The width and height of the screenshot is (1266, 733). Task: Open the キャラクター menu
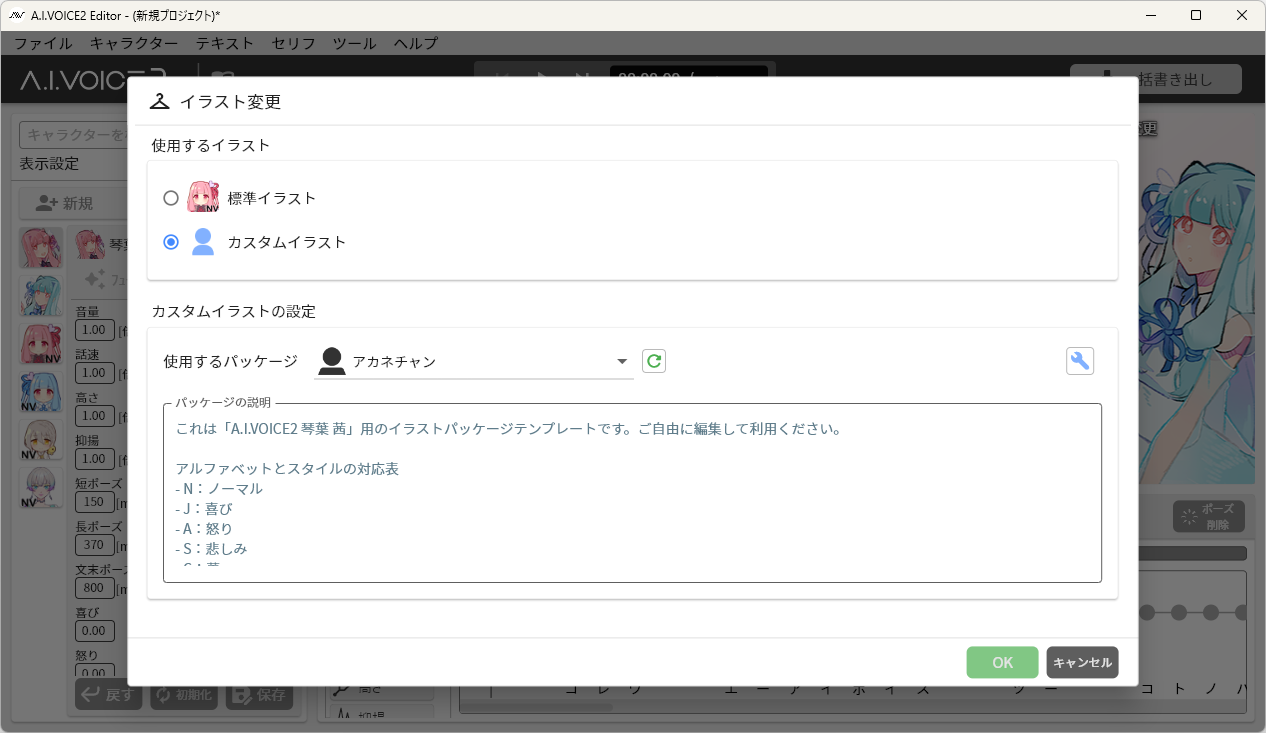[134, 43]
